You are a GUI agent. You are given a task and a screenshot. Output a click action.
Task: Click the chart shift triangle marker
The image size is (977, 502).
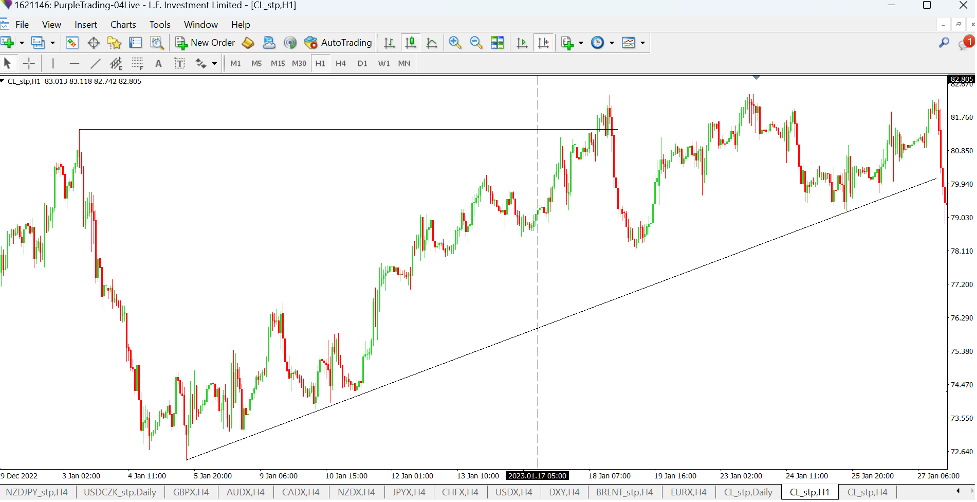[x=756, y=78]
